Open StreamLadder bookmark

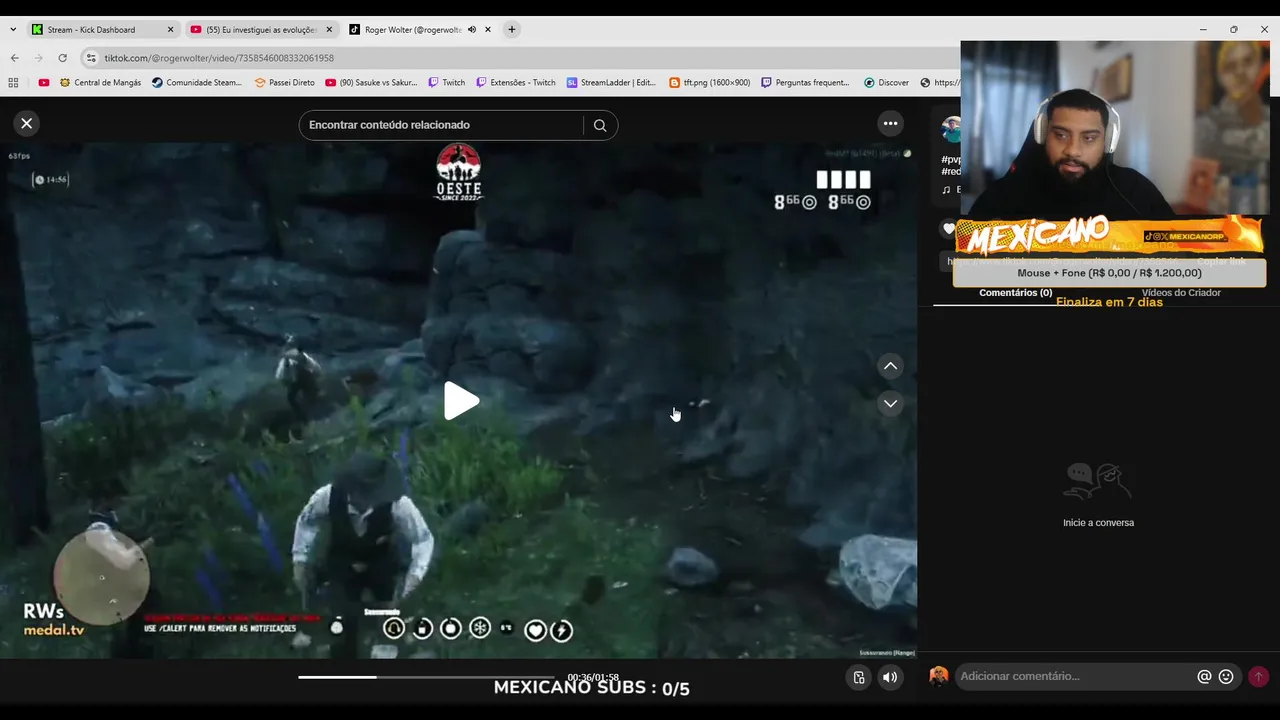pos(611,83)
